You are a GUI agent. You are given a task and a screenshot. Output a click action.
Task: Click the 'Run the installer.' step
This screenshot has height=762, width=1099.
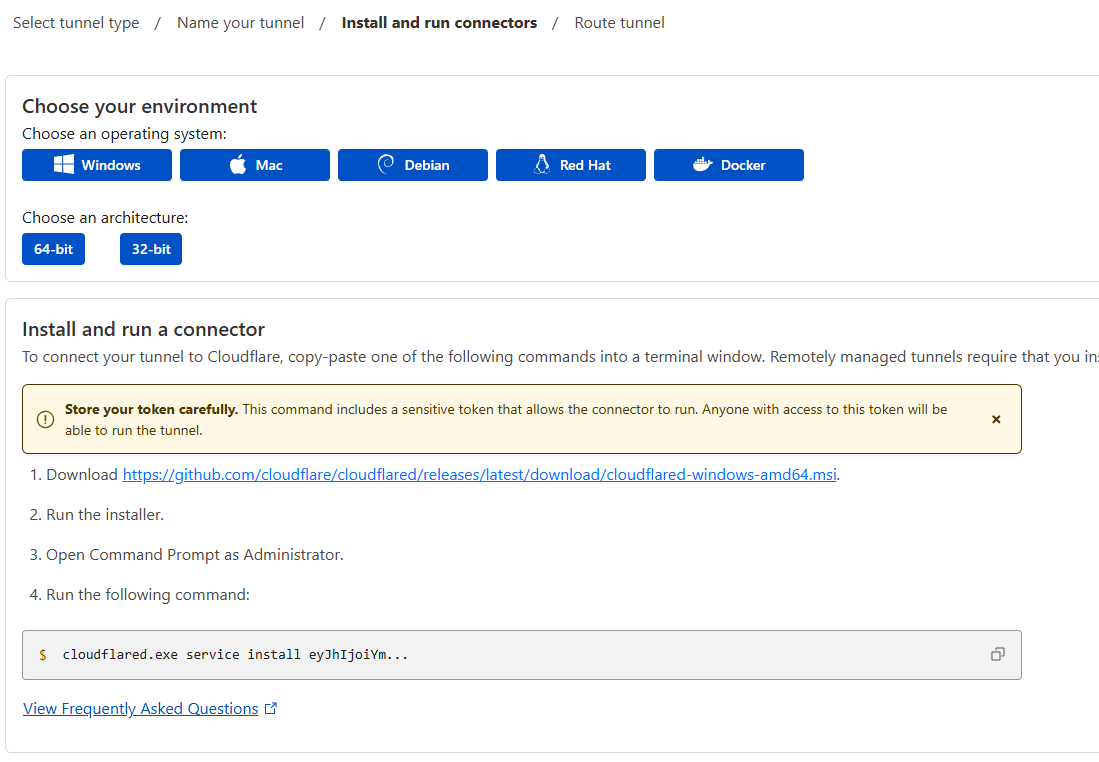pos(104,515)
